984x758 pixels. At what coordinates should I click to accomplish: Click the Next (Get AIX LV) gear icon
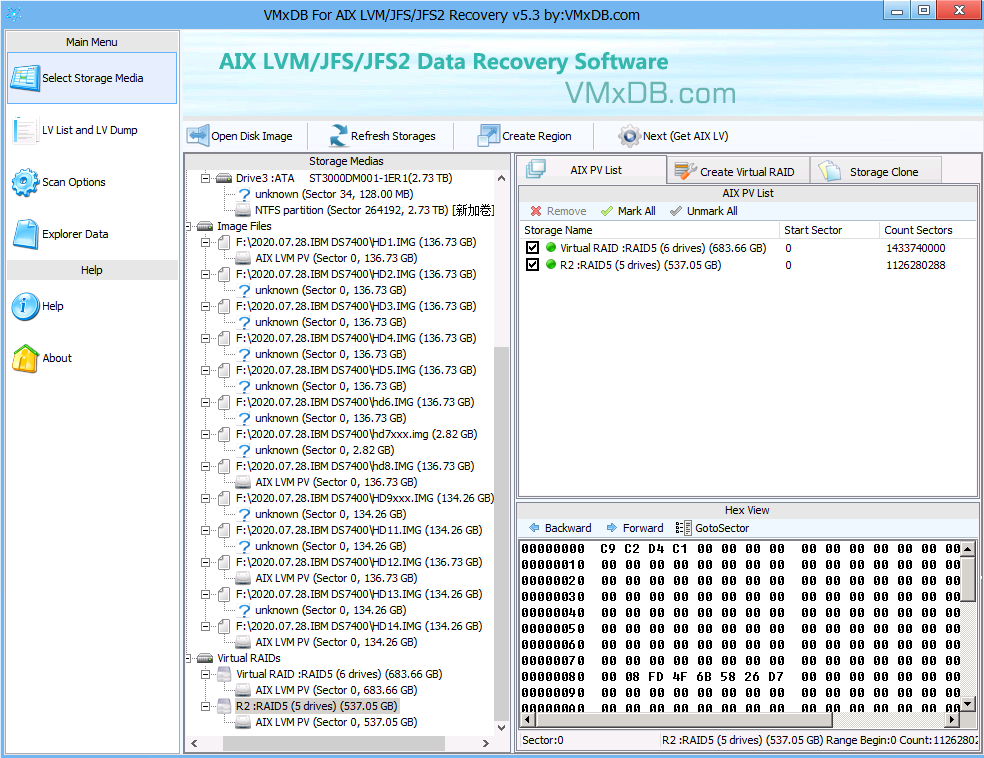(x=629, y=136)
